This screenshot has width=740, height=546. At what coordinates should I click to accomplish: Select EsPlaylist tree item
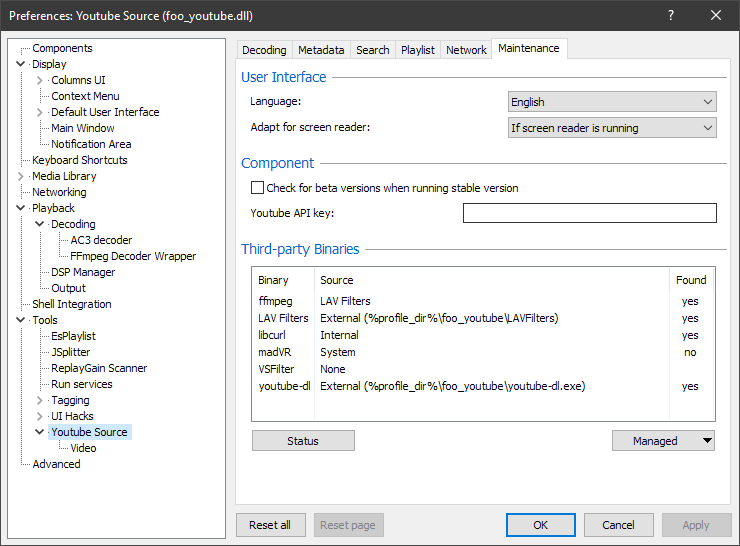(x=73, y=336)
